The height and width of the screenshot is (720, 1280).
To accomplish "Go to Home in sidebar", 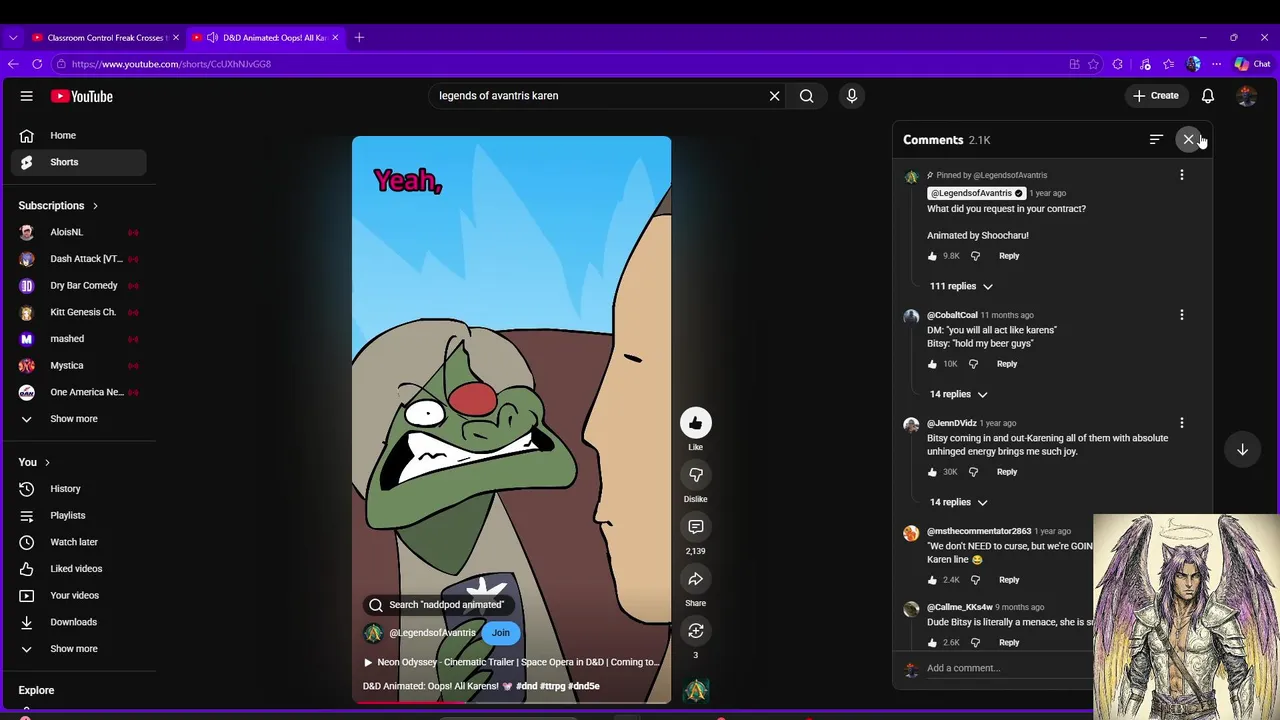I will [x=78, y=135].
